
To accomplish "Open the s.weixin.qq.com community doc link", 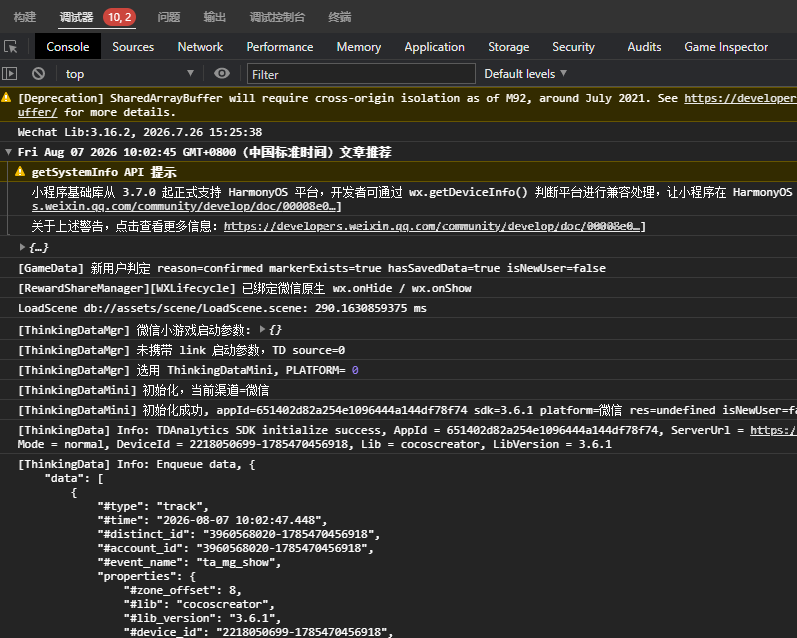I will pos(185,206).
